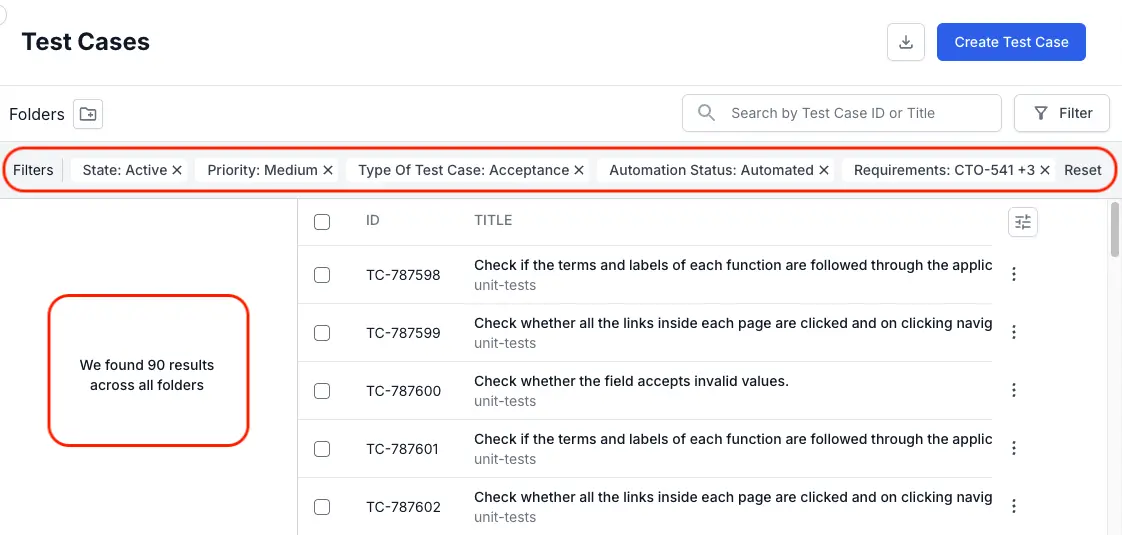Click the add new folder icon
The width and height of the screenshot is (1122, 535).
pyautogui.click(x=88, y=114)
